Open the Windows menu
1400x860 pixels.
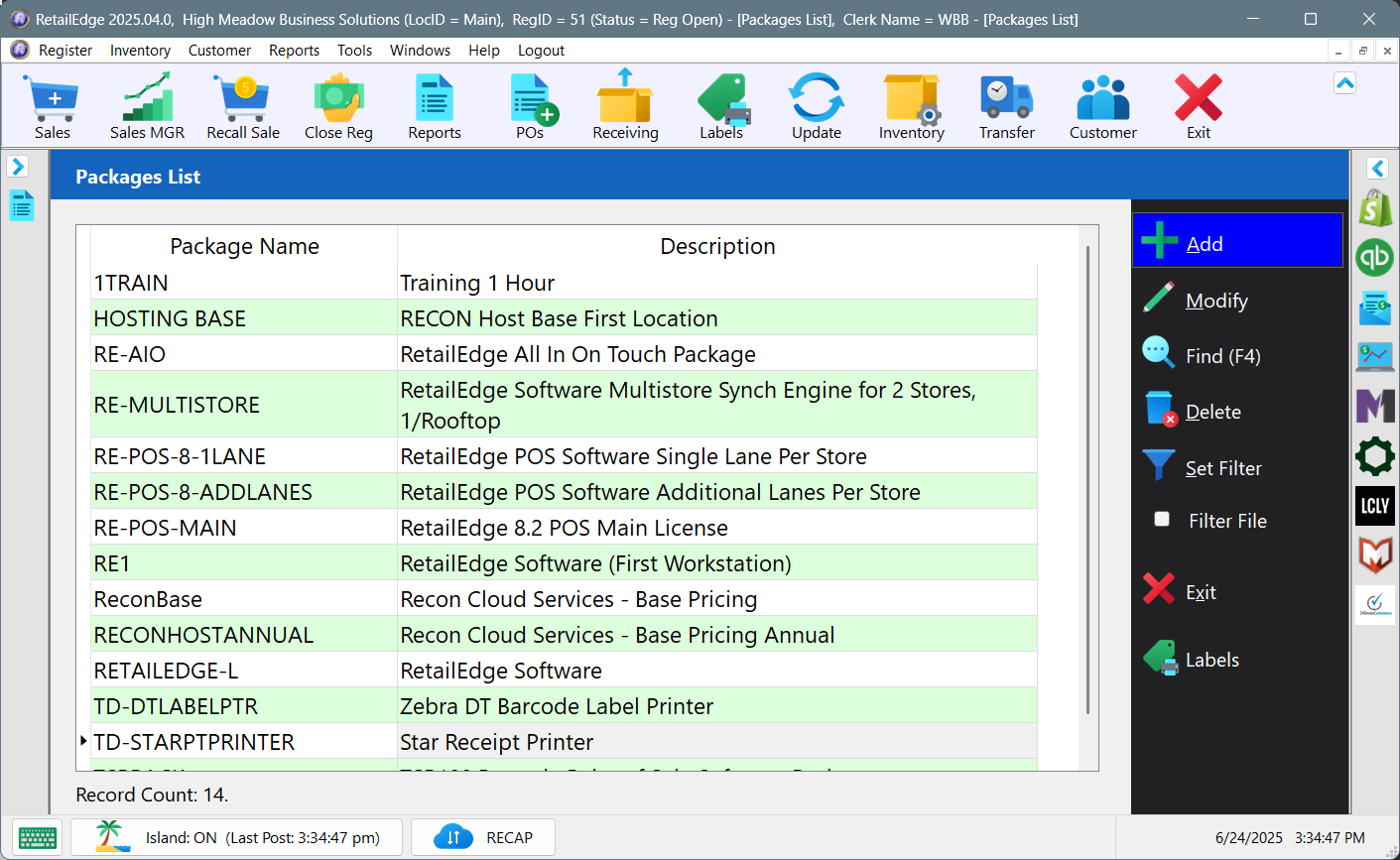click(420, 50)
